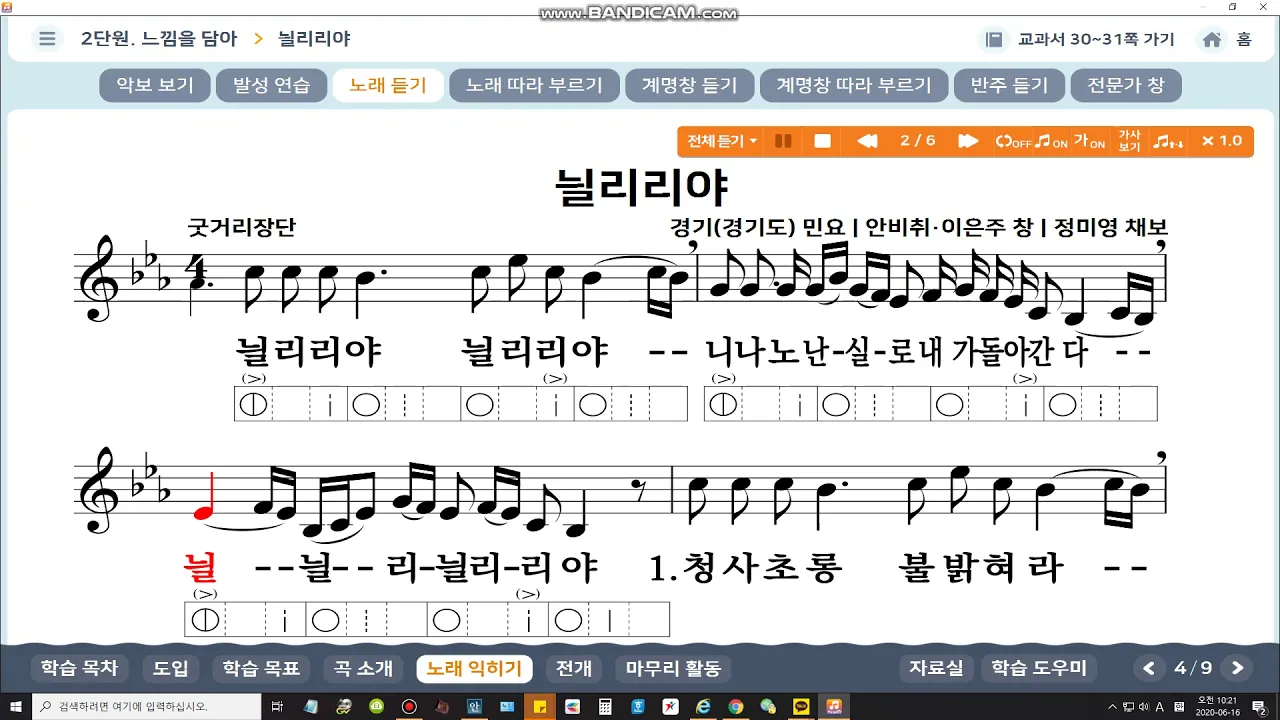
Task: Open the 곡 소개 section
Action: coord(363,668)
